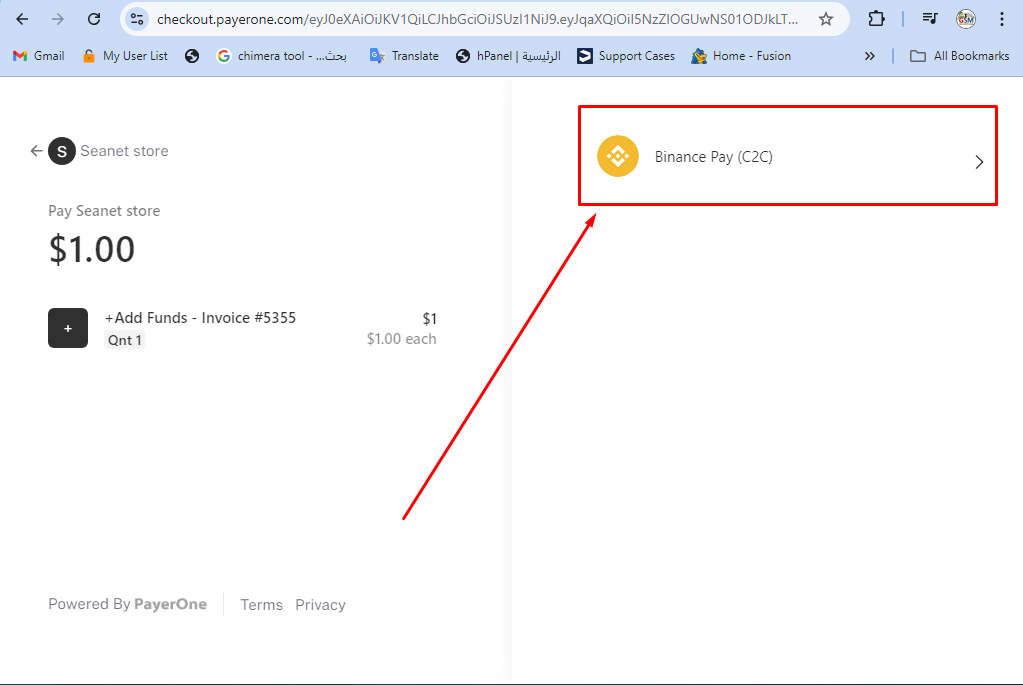Click the Seanet store name
This screenshot has height=685, width=1023.
(x=124, y=151)
